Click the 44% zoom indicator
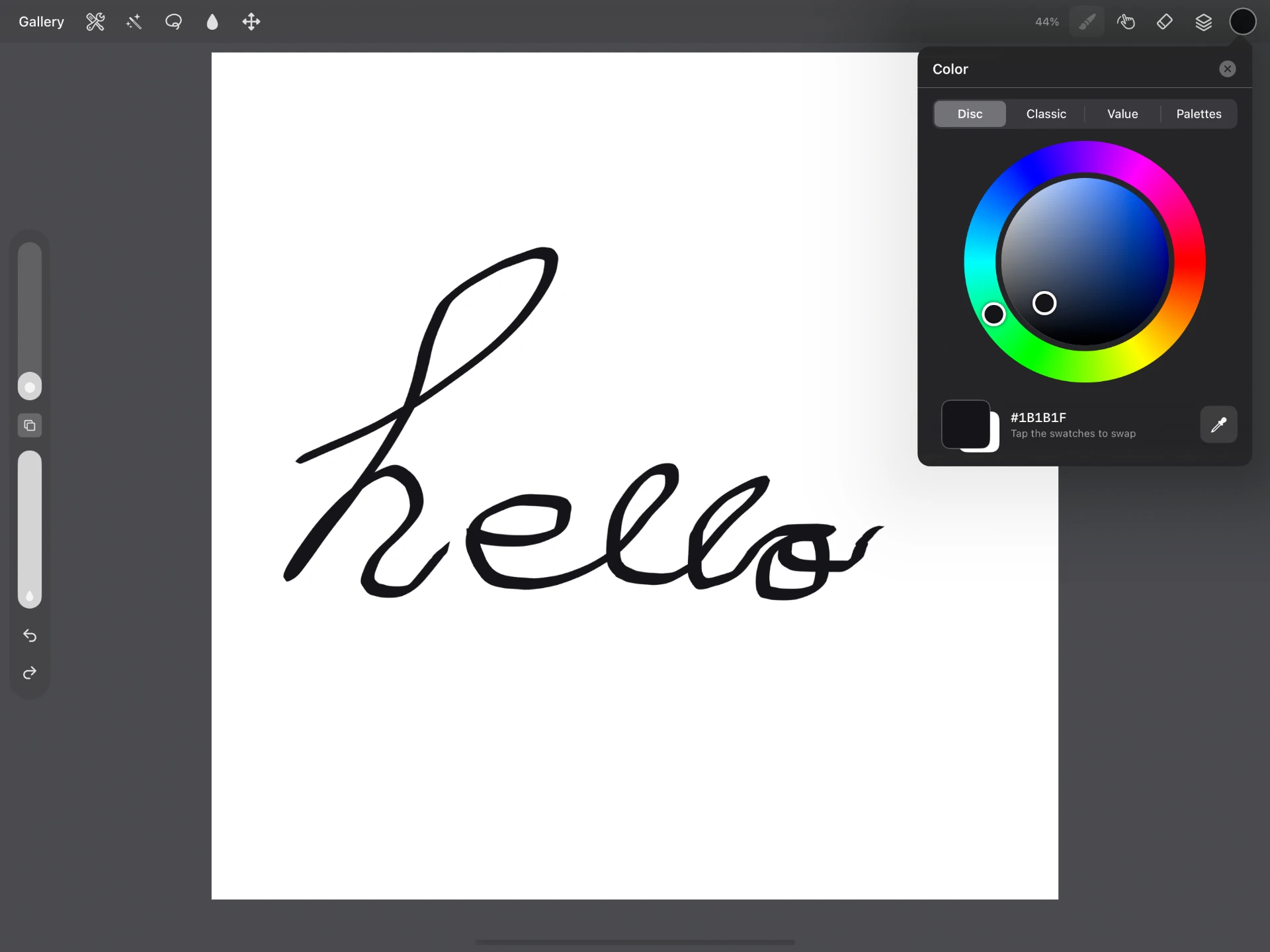The height and width of the screenshot is (952, 1270). pos(1046,22)
